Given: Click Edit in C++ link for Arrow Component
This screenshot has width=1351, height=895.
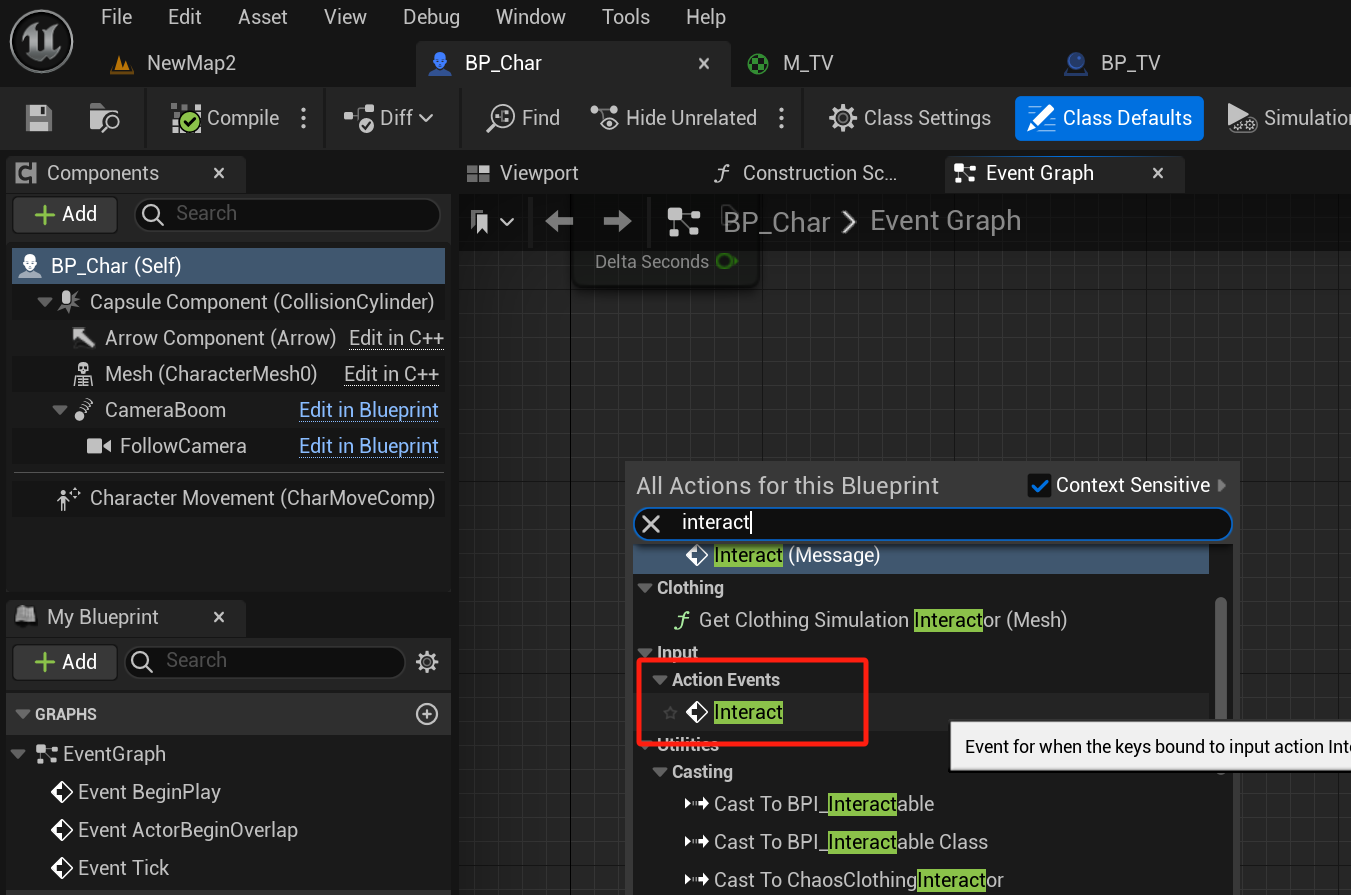Looking at the screenshot, I should (x=396, y=338).
